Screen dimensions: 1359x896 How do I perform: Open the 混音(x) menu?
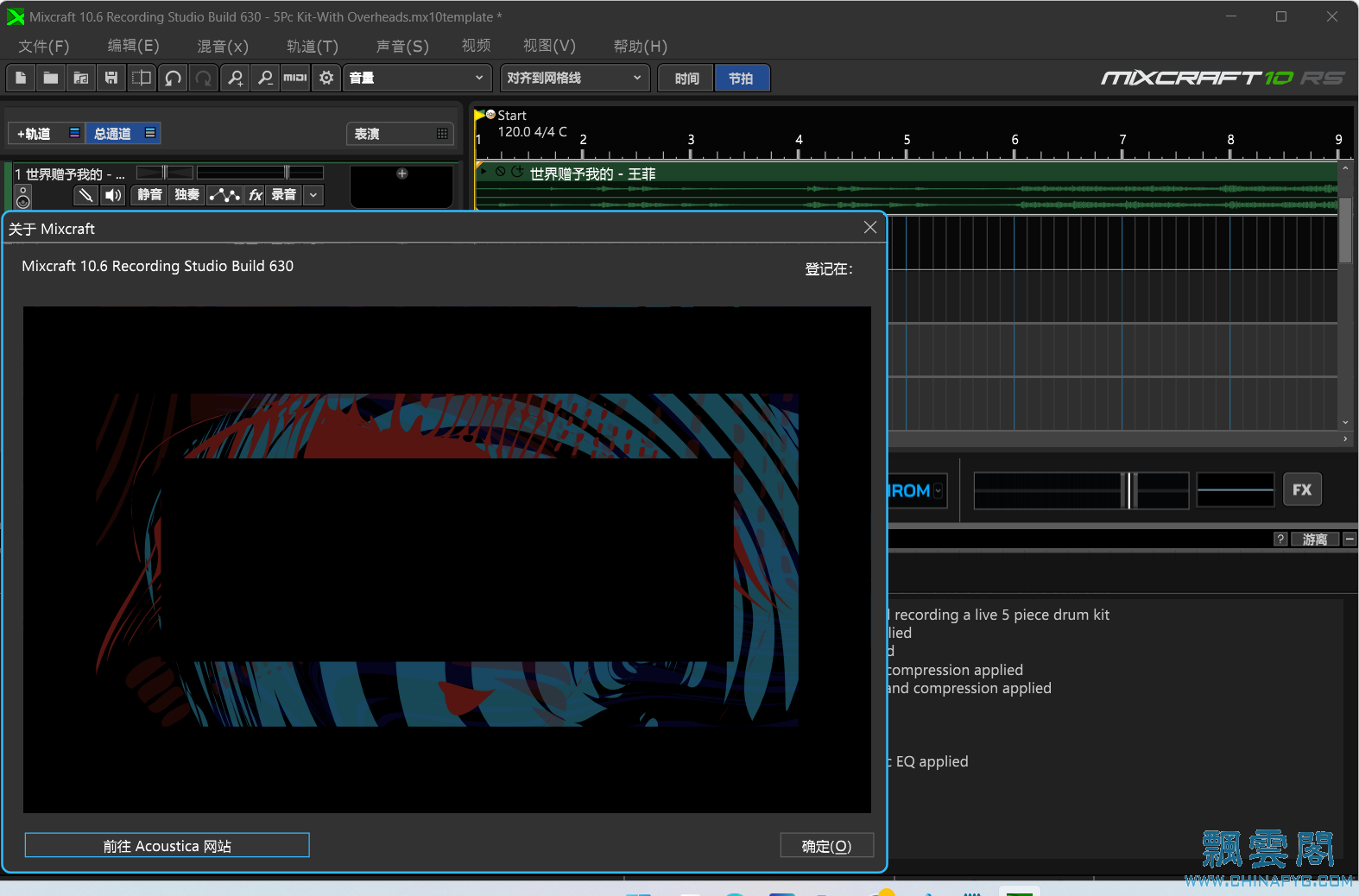coord(223,46)
